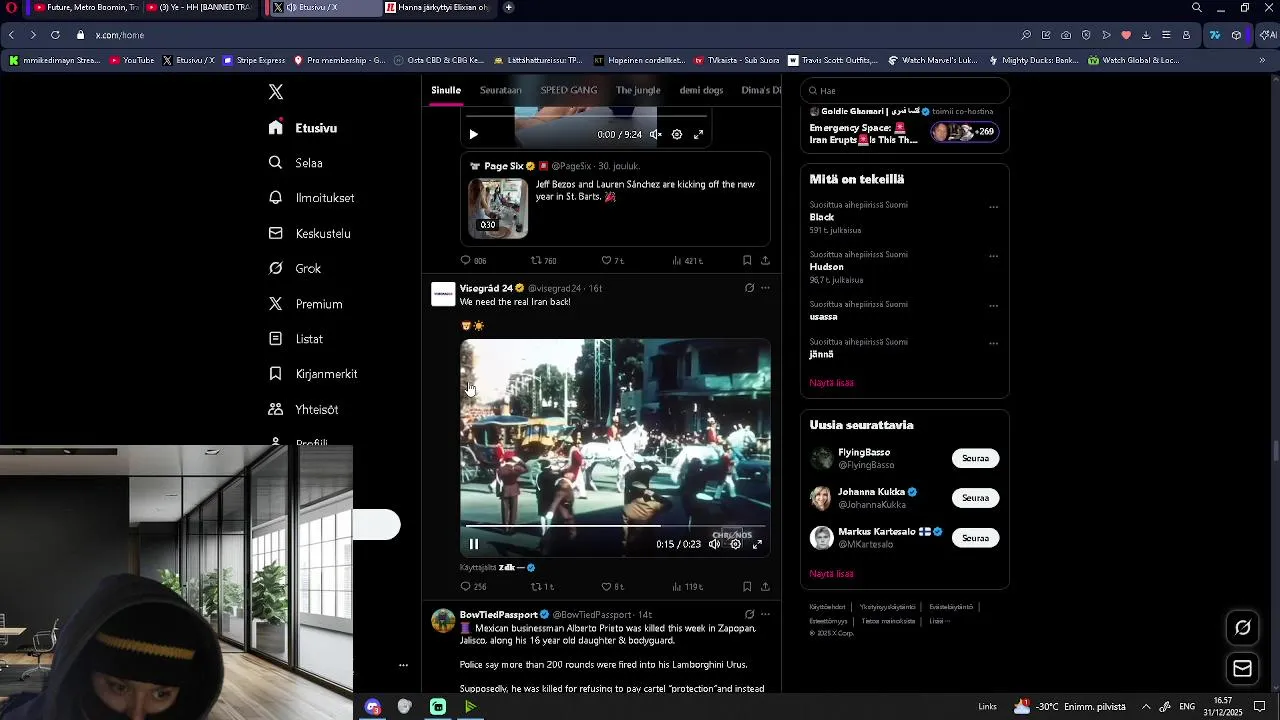Screen dimensions: 1280x720
Task: Open browser snapshot camera icon
Action: click(x=1066, y=35)
